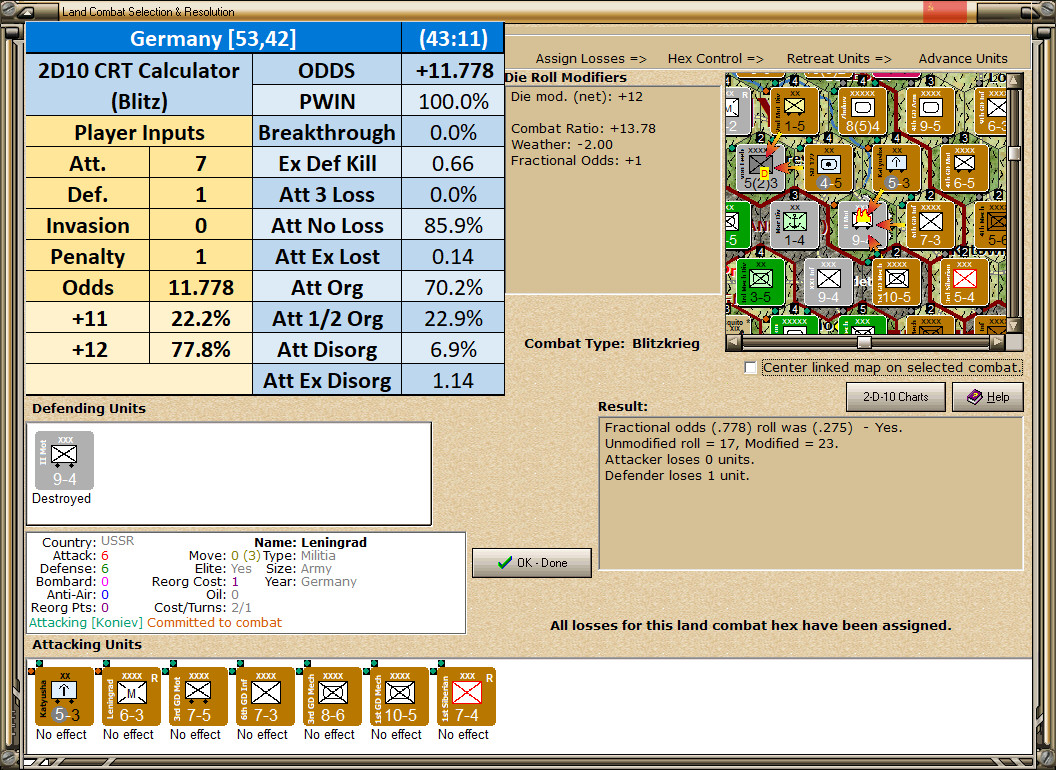Image resolution: width=1056 pixels, height=770 pixels.
Task: Click the Att No Loss 85.9% value
Action: click(x=453, y=226)
